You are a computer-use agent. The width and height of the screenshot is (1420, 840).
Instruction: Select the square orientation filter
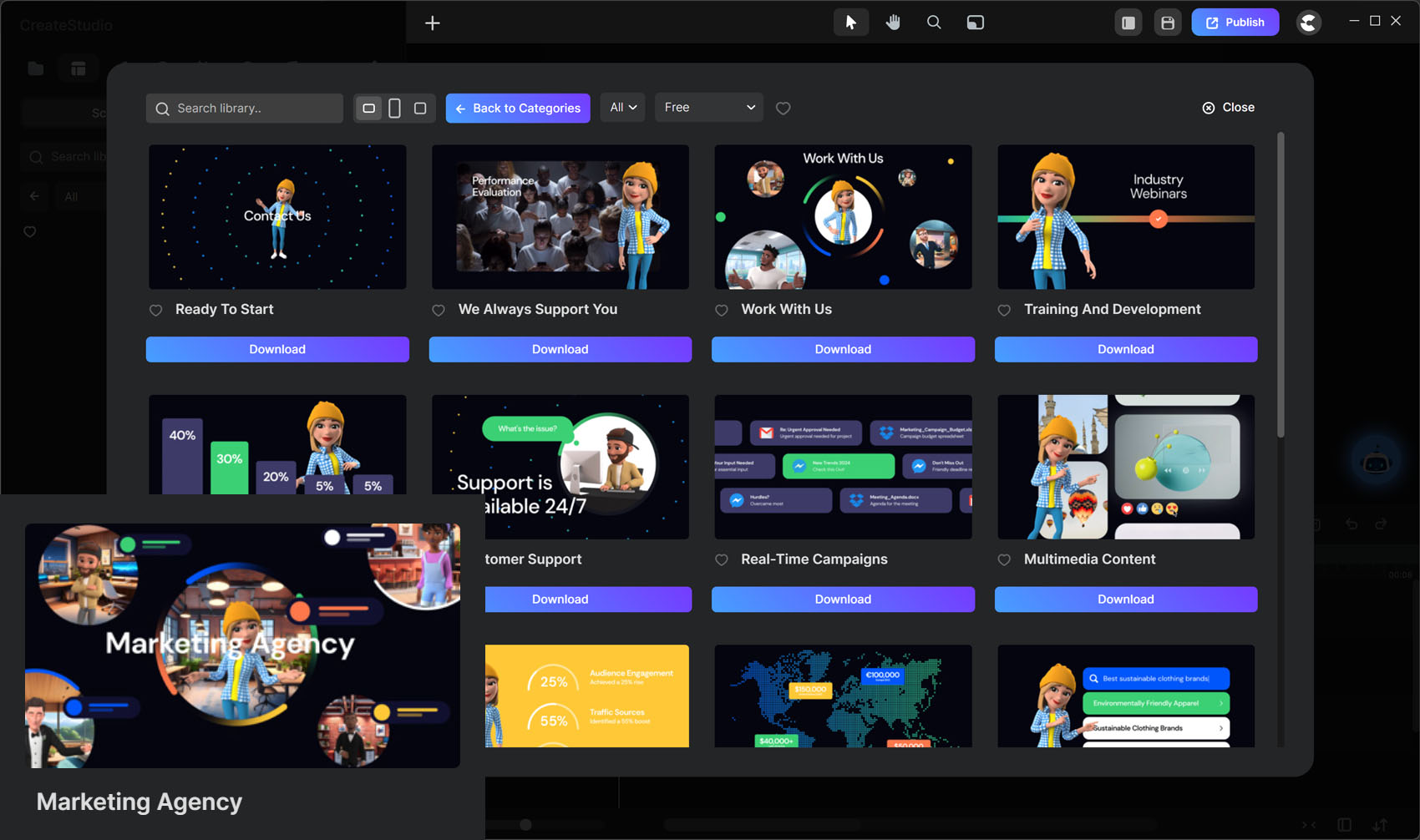point(420,109)
